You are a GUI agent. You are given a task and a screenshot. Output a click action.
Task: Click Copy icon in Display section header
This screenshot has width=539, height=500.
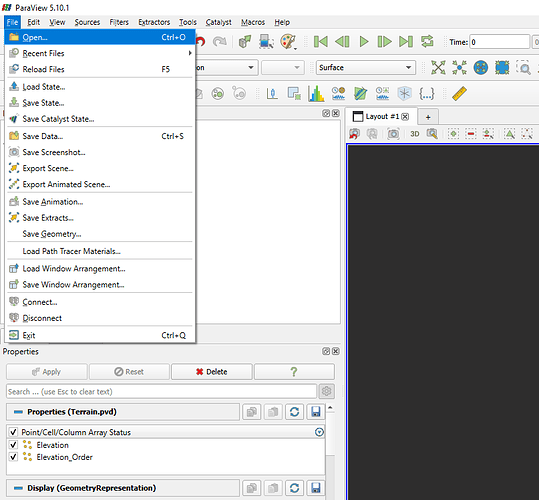tap(252, 488)
